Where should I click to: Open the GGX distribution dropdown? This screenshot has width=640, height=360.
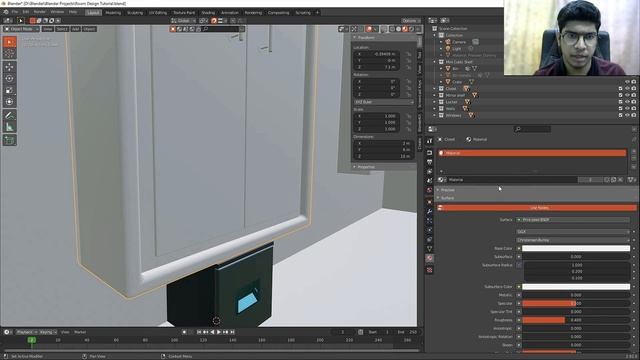click(573, 231)
